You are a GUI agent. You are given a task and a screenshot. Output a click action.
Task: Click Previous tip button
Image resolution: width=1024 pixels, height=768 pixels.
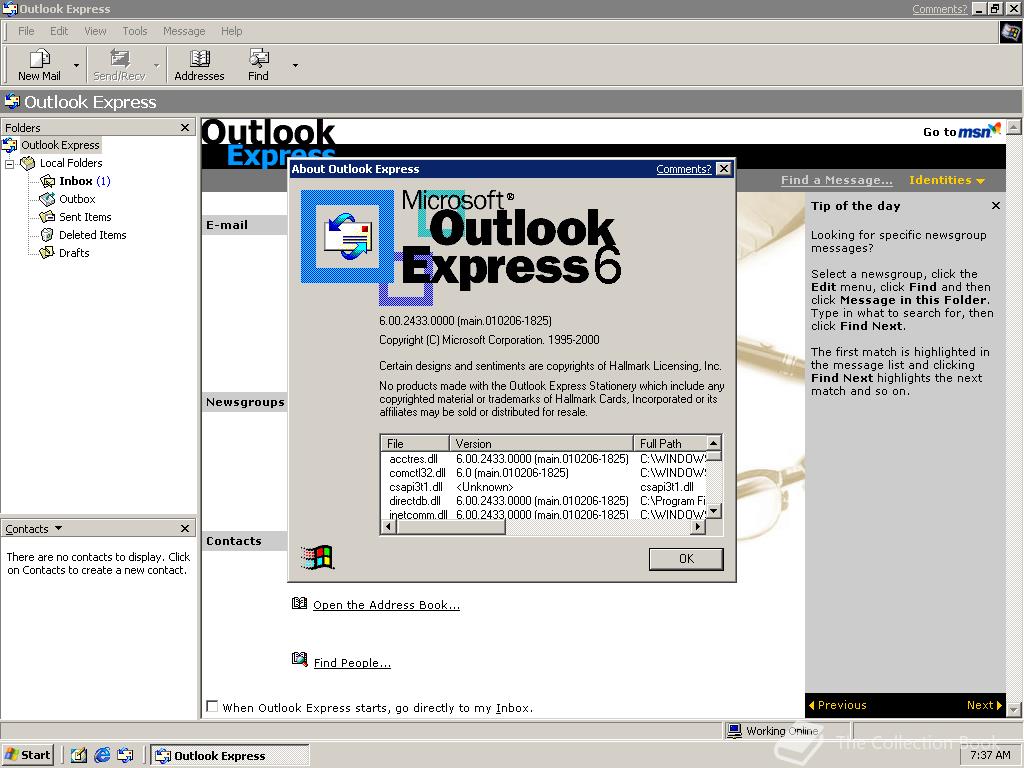[x=838, y=705]
